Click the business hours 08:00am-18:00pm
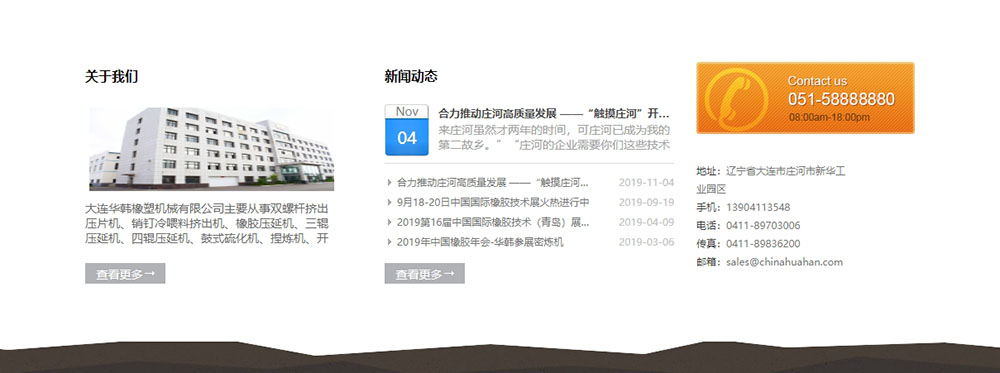Viewport: 1000px width, 373px height. [x=829, y=117]
